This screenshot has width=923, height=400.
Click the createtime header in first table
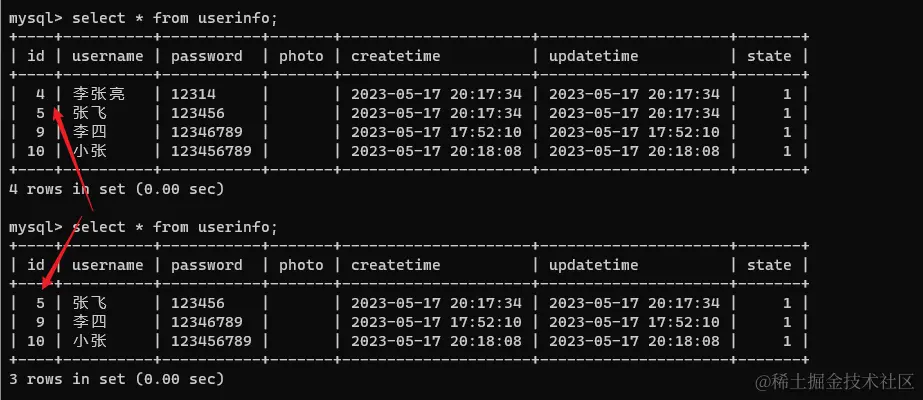pos(395,56)
